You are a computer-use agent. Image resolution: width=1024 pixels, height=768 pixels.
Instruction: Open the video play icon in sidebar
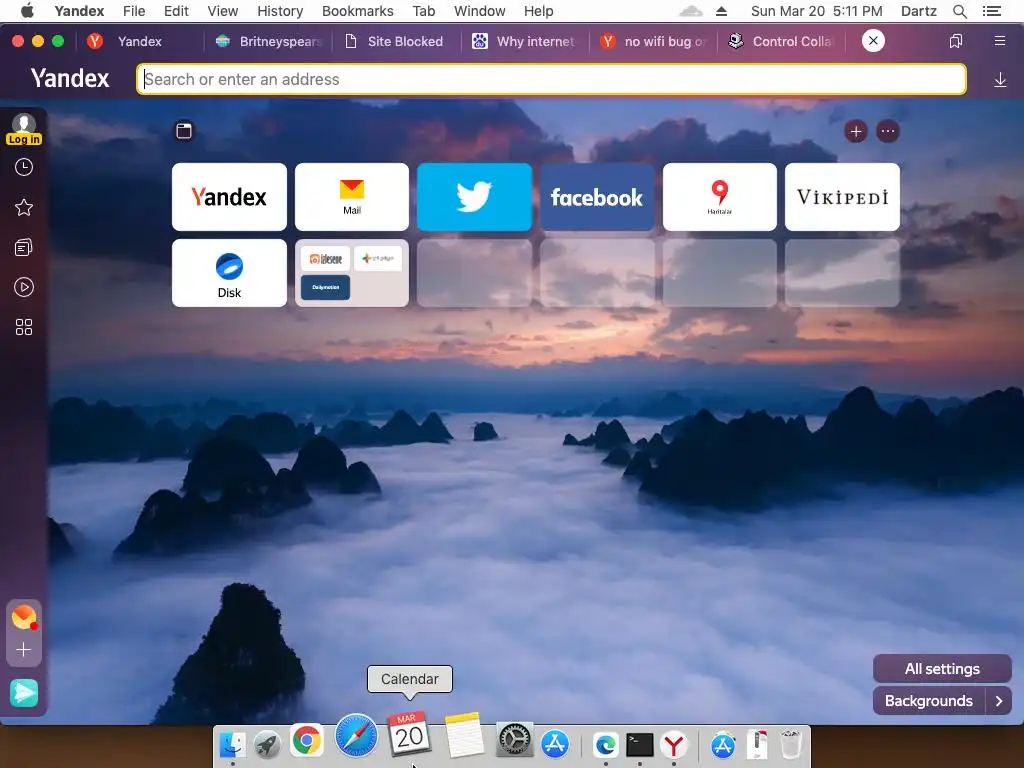(x=24, y=287)
